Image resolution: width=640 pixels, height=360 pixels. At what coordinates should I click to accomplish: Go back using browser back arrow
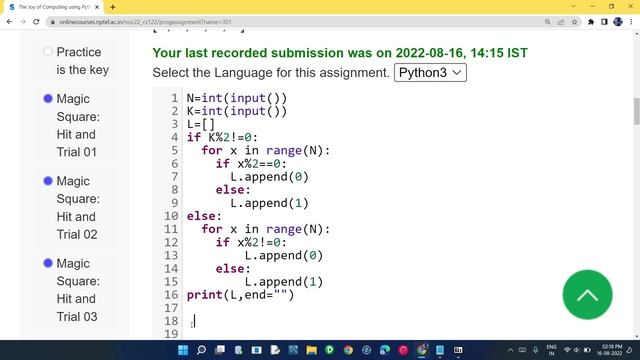9,22
